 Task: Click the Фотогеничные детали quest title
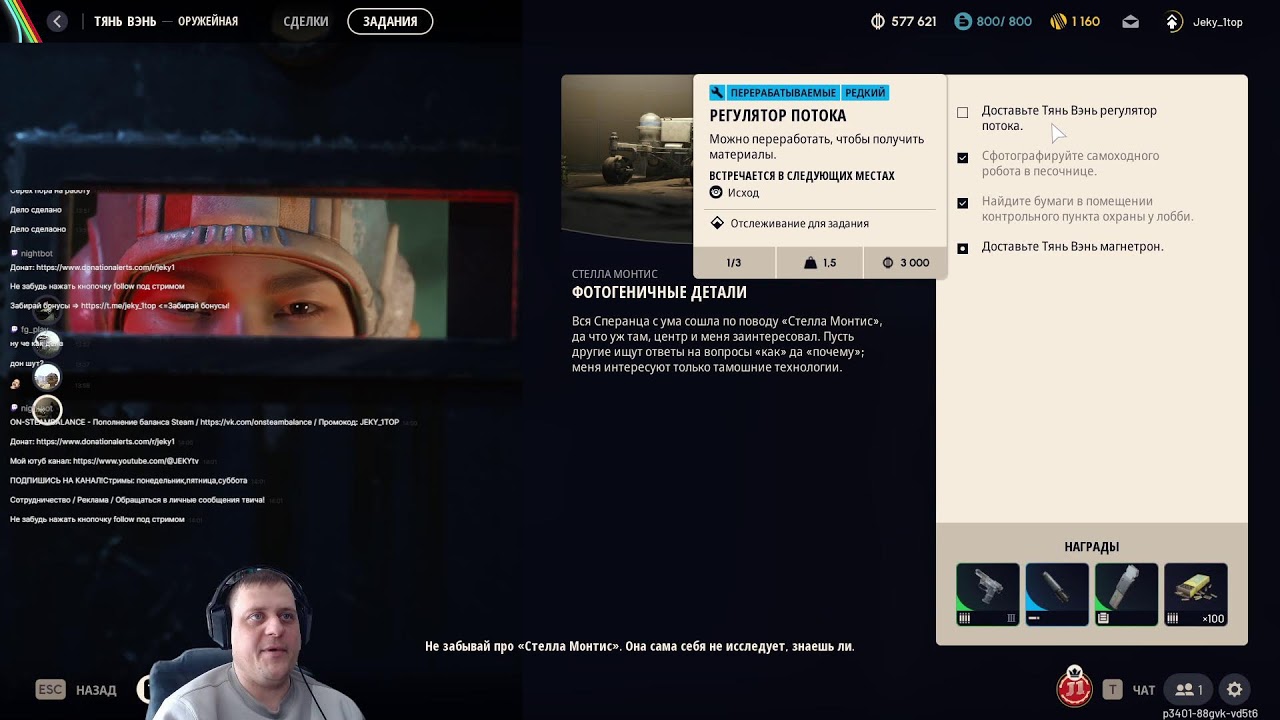click(x=659, y=292)
